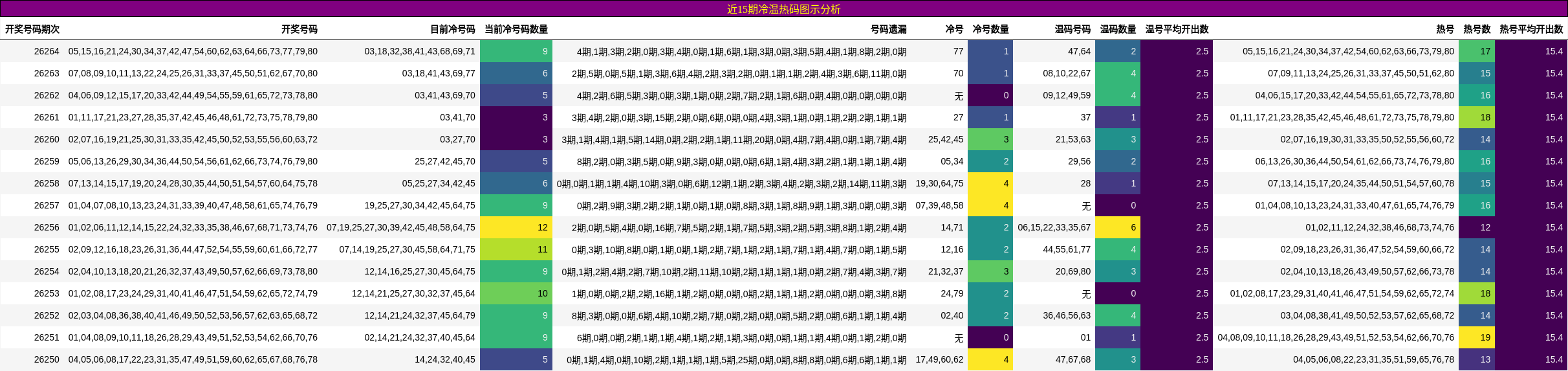The image size is (1568, 371).
Task: Select period cell 26252
Action: [x=47, y=315]
